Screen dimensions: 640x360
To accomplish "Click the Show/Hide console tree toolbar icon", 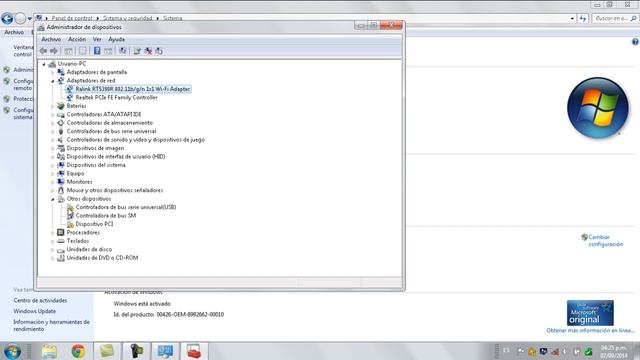I will [68, 51].
